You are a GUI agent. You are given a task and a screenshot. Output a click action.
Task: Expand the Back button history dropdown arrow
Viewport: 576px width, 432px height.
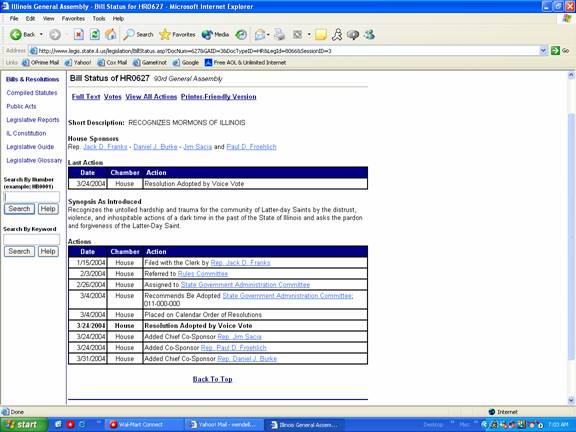point(41,35)
